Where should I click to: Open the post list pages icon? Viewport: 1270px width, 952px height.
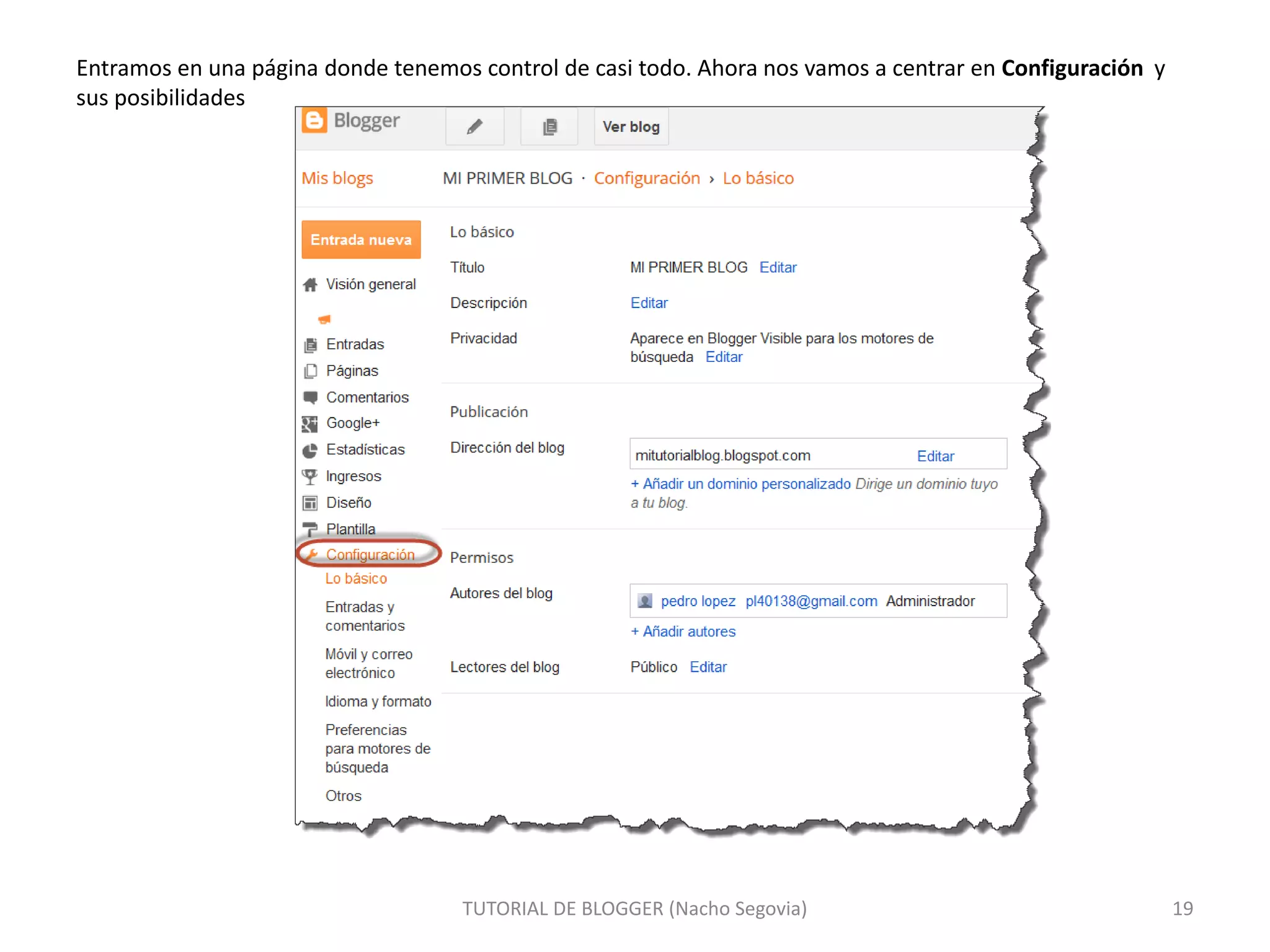click(549, 126)
